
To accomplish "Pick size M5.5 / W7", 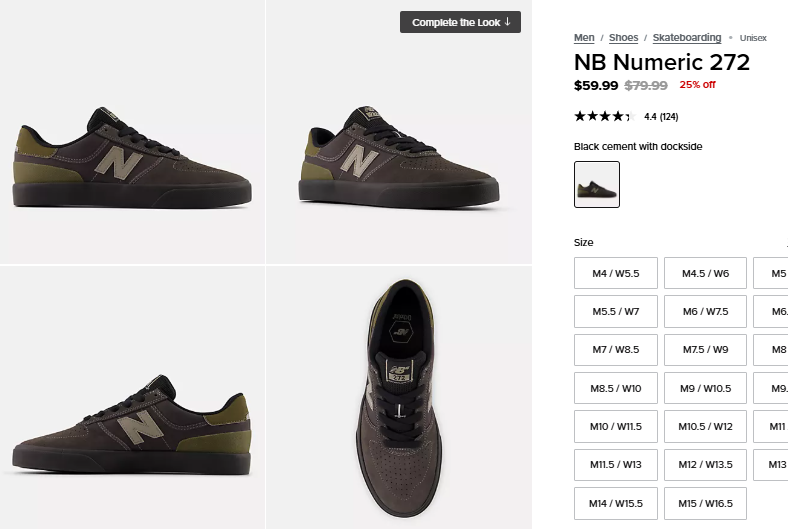I will [616, 312].
